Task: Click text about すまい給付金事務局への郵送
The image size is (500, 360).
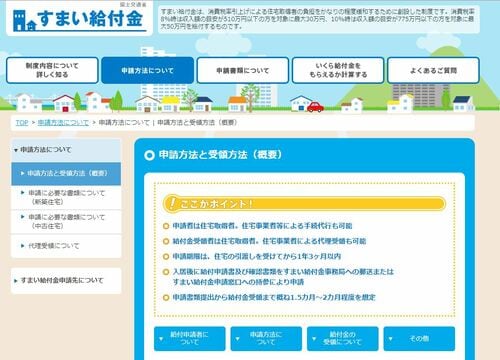Action: point(283,277)
